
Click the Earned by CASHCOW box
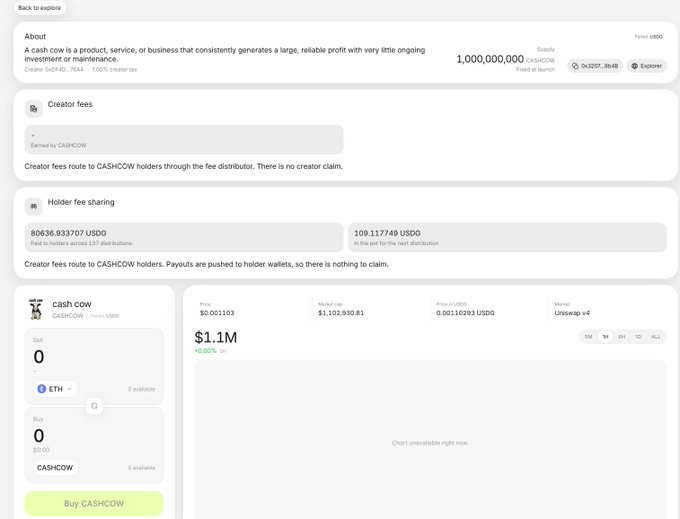click(184, 140)
